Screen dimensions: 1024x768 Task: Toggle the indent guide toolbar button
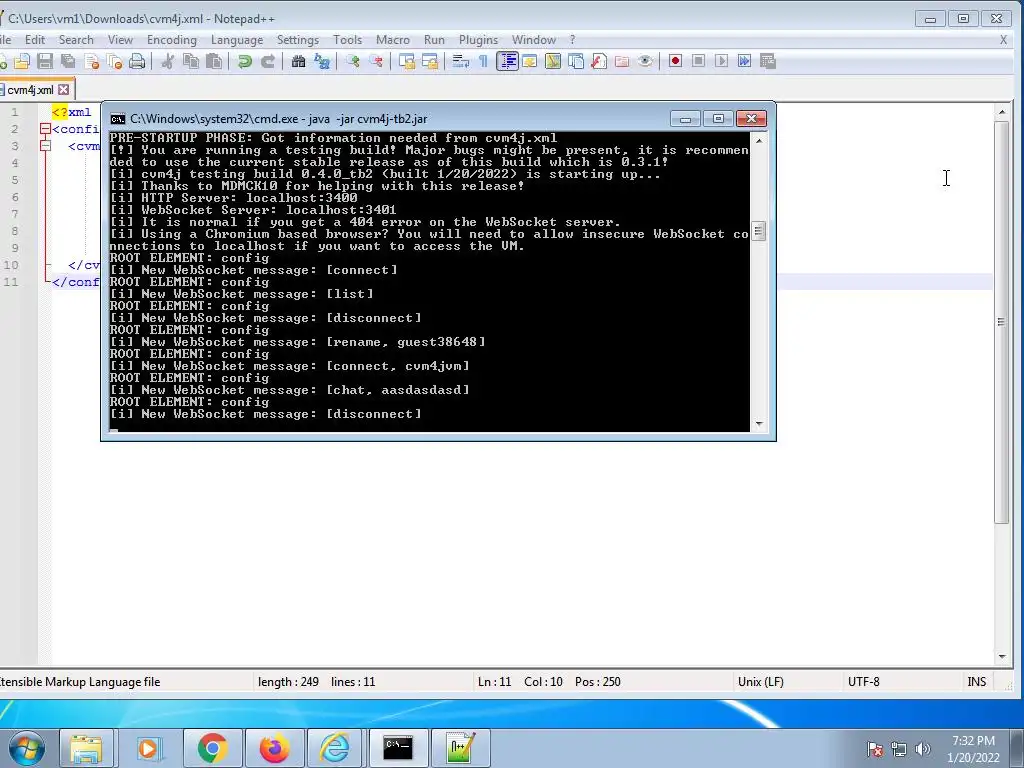507,61
